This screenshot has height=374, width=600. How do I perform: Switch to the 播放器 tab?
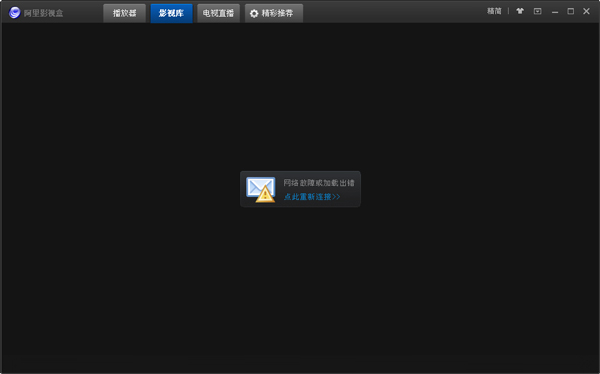[x=124, y=13]
